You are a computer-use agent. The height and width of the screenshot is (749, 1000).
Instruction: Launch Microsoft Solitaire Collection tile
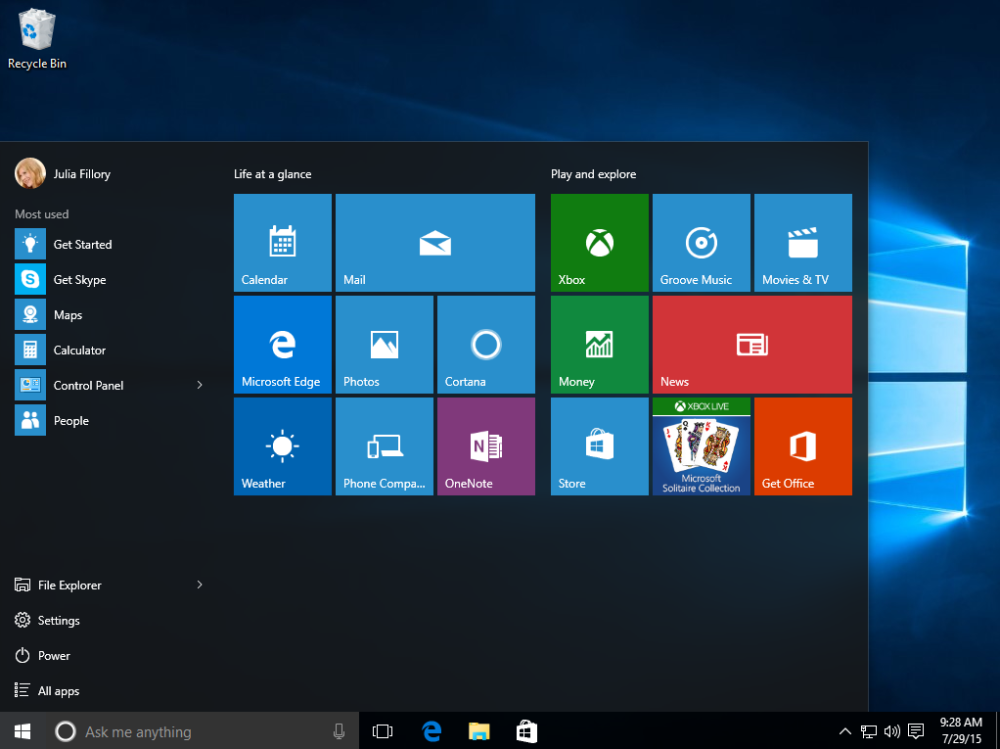[x=702, y=447]
